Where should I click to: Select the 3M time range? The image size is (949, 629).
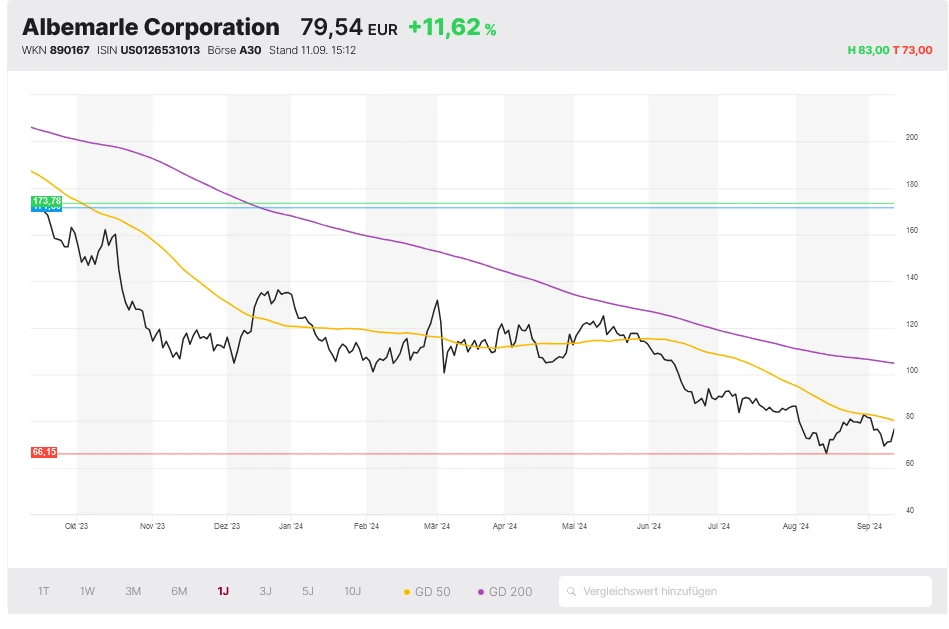[133, 591]
